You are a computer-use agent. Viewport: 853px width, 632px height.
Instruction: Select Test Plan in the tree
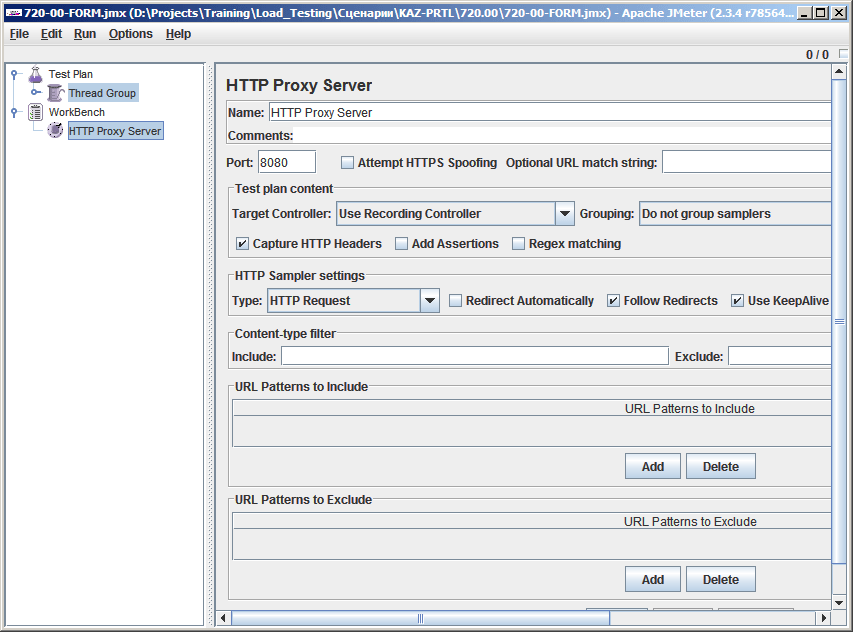point(71,74)
